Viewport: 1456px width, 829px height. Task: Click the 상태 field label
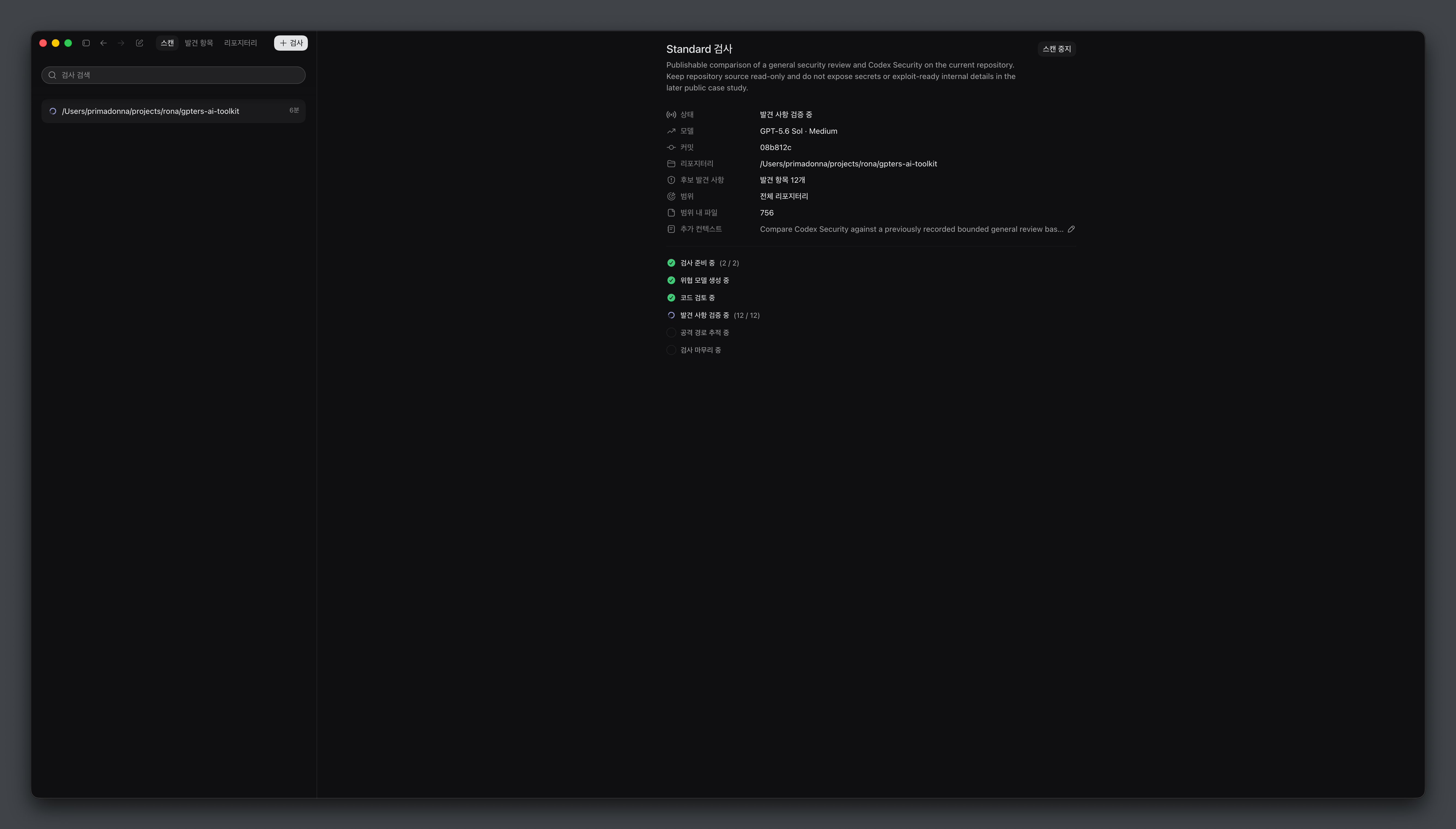click(x=687, y=115)
